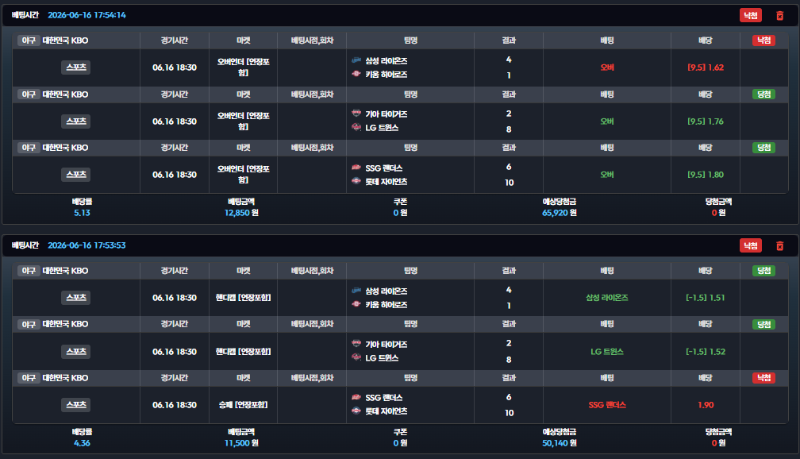The width and height of the screenshot is (800, 459).
Task: Click Lotte Giants logo in first slip
Action: [x=356, y=181]
